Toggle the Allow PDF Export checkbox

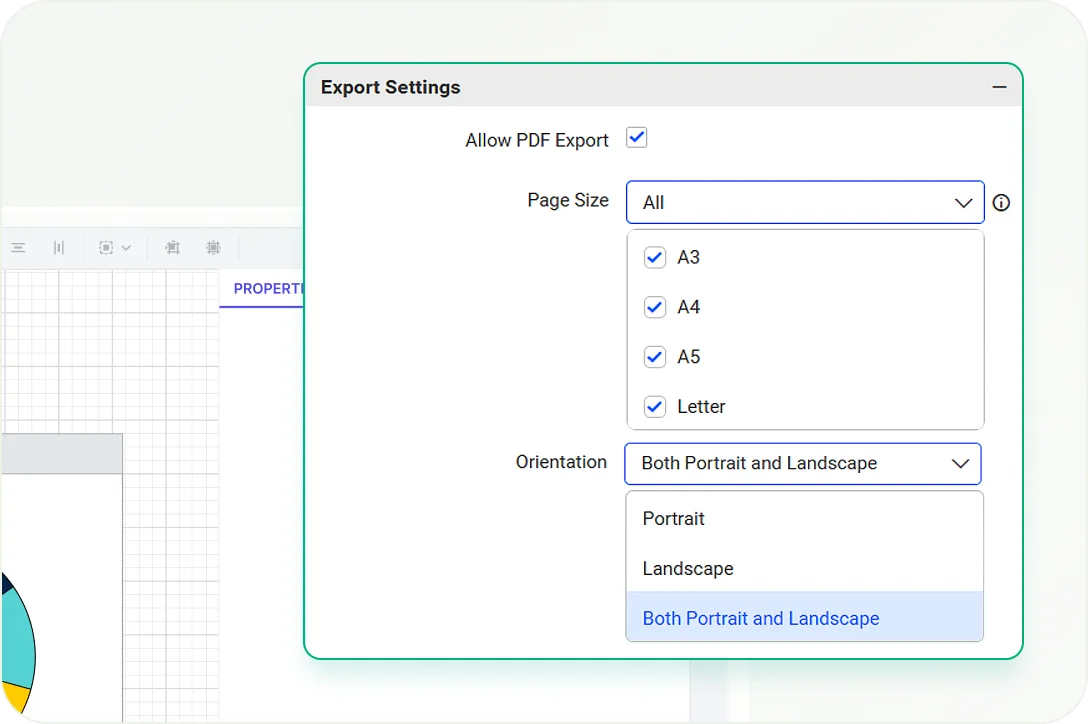pos(636,138)
